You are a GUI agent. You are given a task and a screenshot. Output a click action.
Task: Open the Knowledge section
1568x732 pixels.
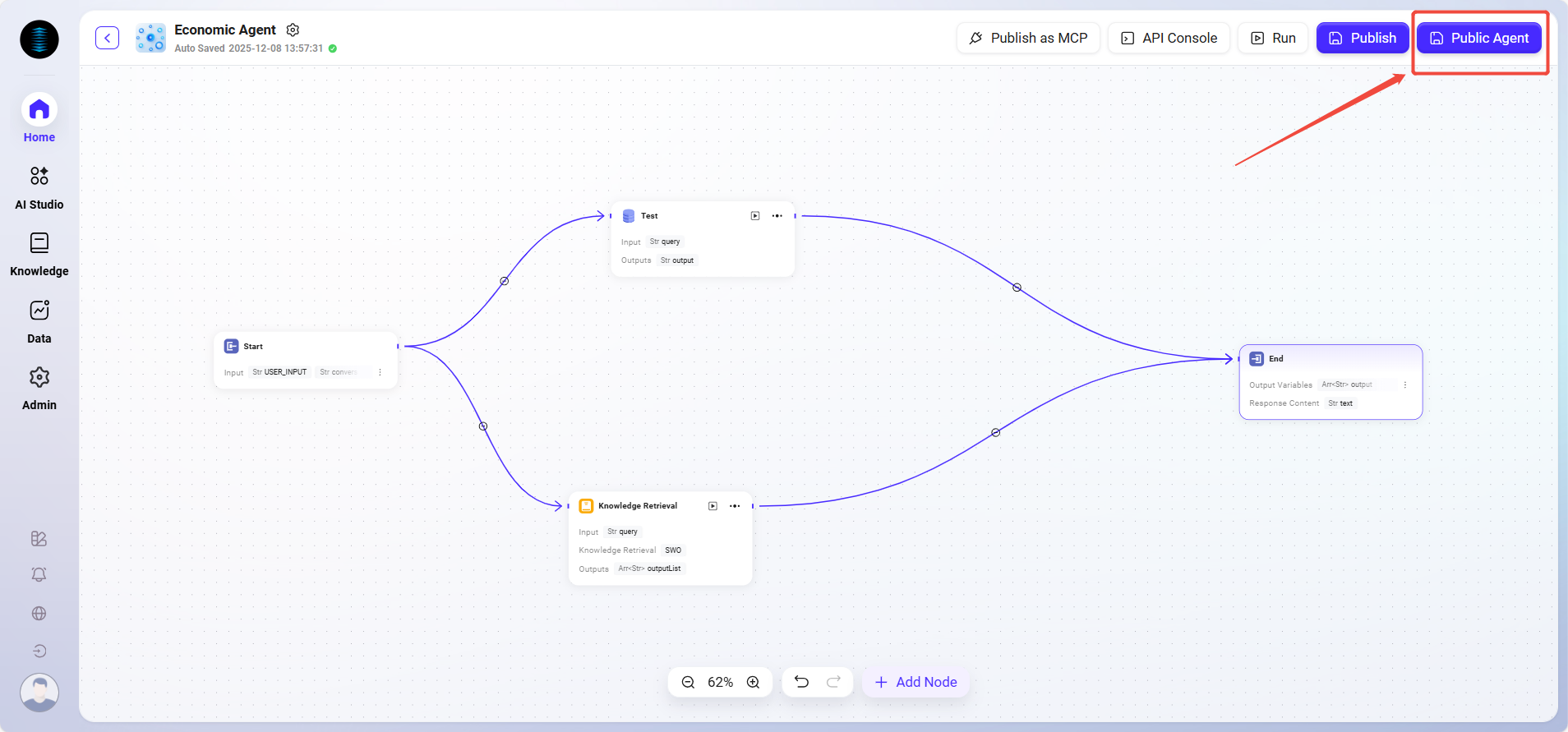[39, 253]
